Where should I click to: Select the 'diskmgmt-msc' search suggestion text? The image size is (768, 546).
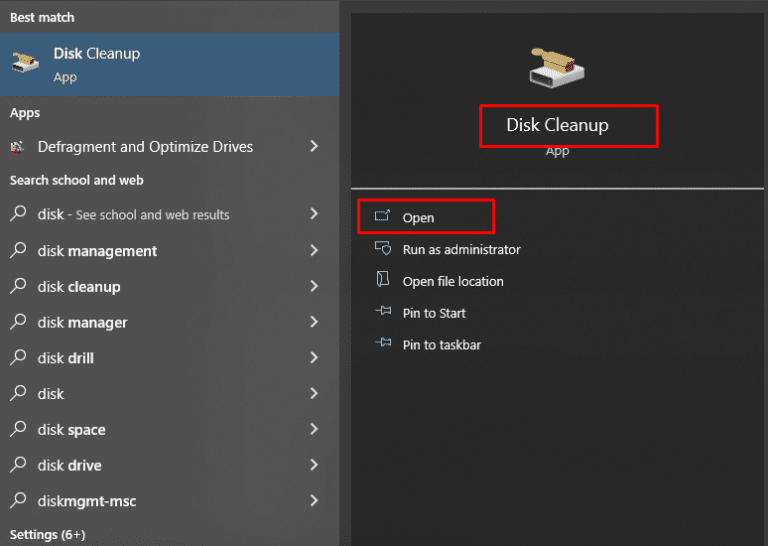click(x=87, y=501)
